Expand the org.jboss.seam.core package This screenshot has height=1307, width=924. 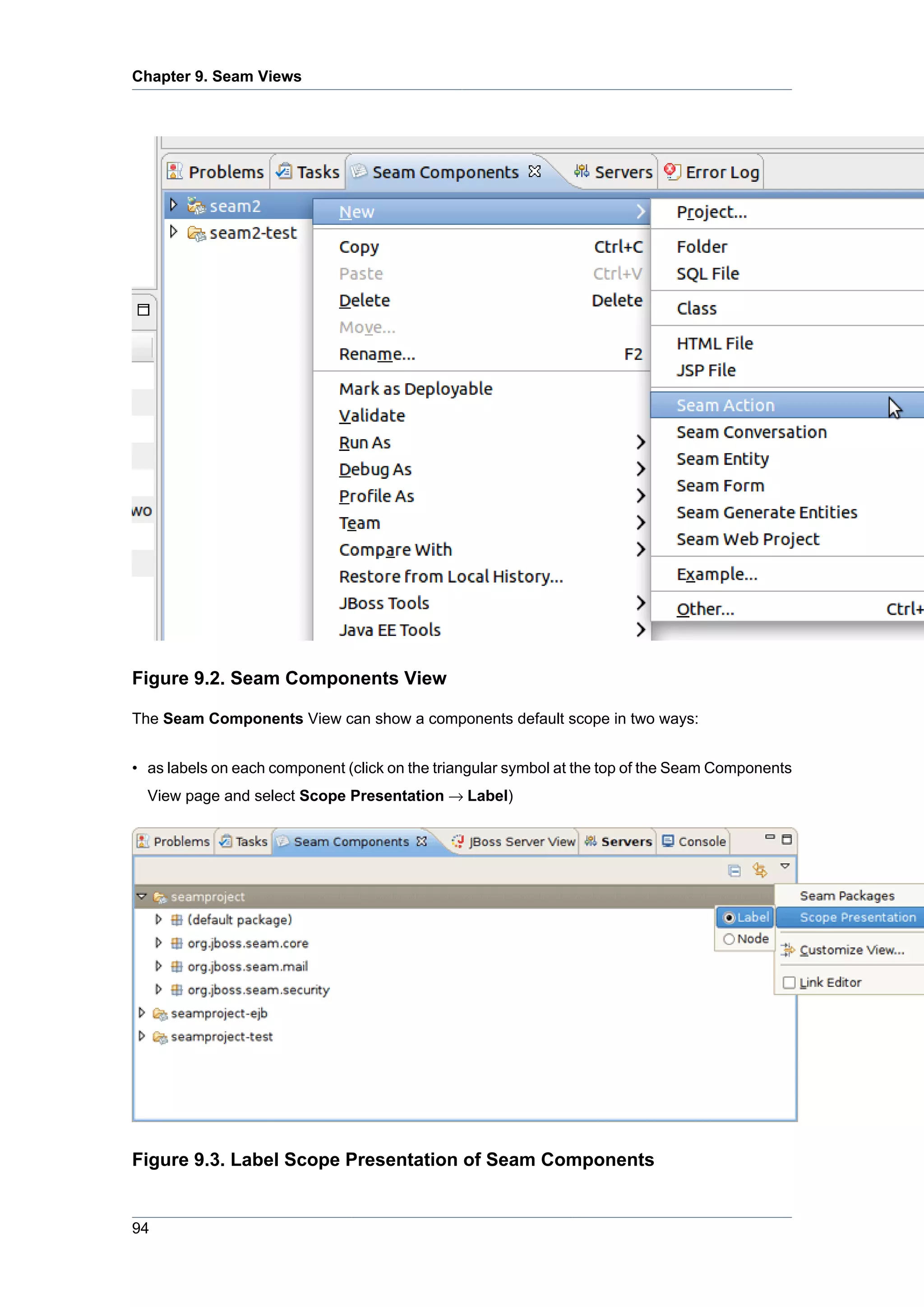tap(159, 942)
